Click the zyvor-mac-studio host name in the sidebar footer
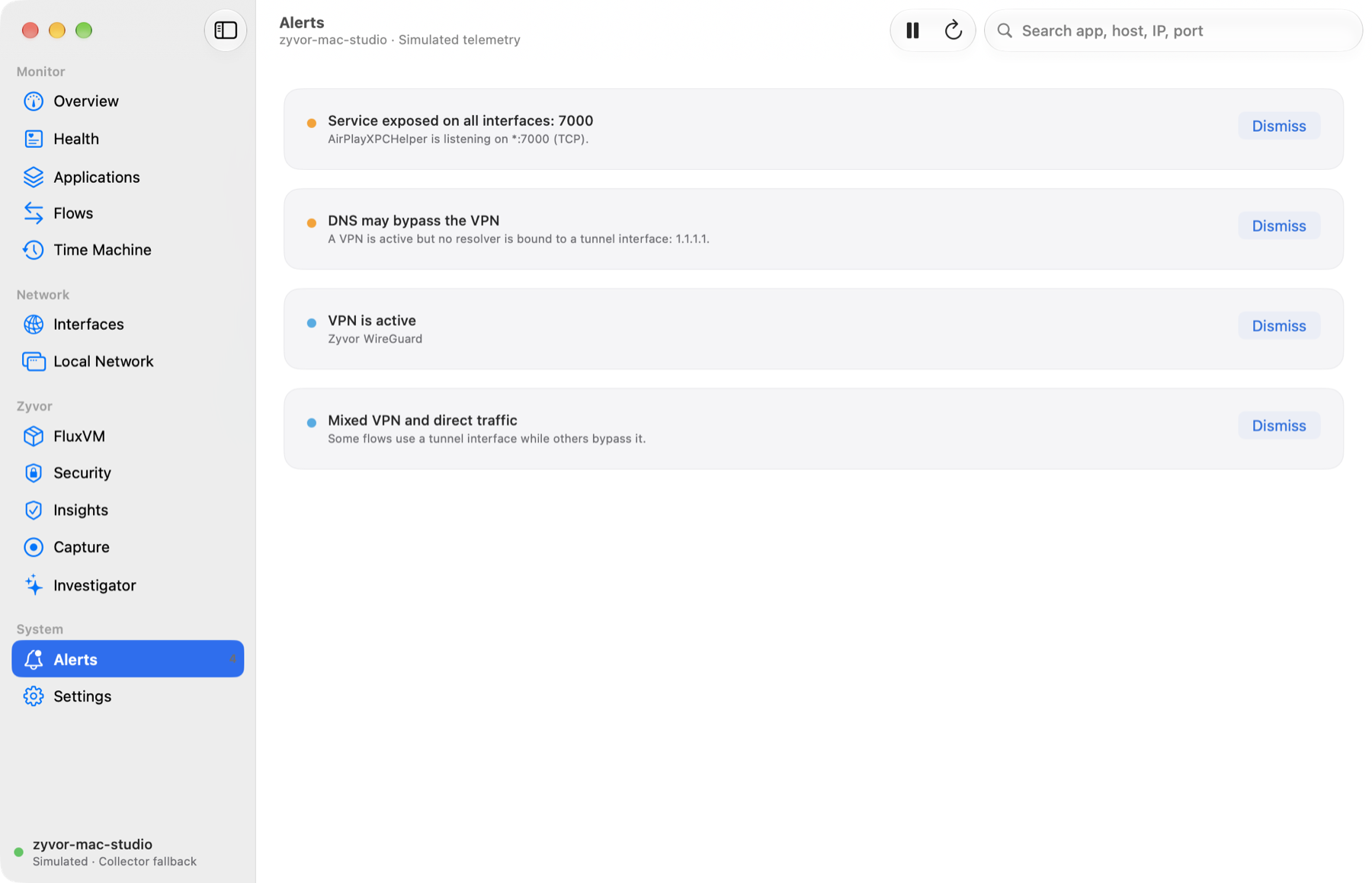This screenshot has height=883, width=1372. pos(92,844)
